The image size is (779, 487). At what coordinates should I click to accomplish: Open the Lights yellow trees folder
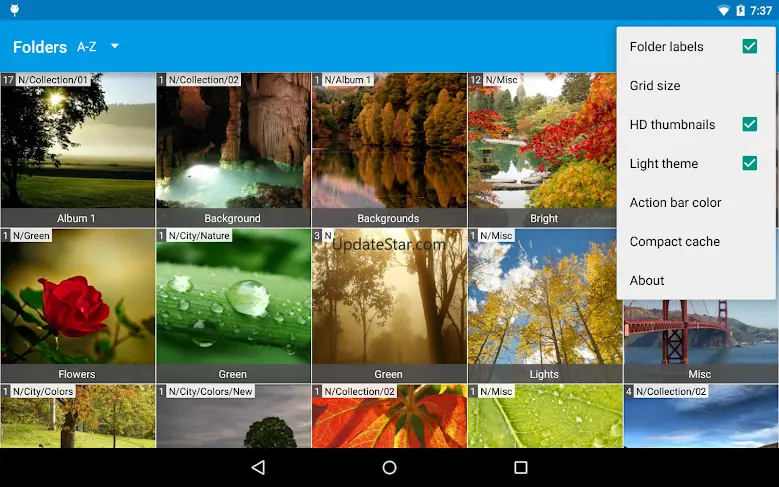545,306
